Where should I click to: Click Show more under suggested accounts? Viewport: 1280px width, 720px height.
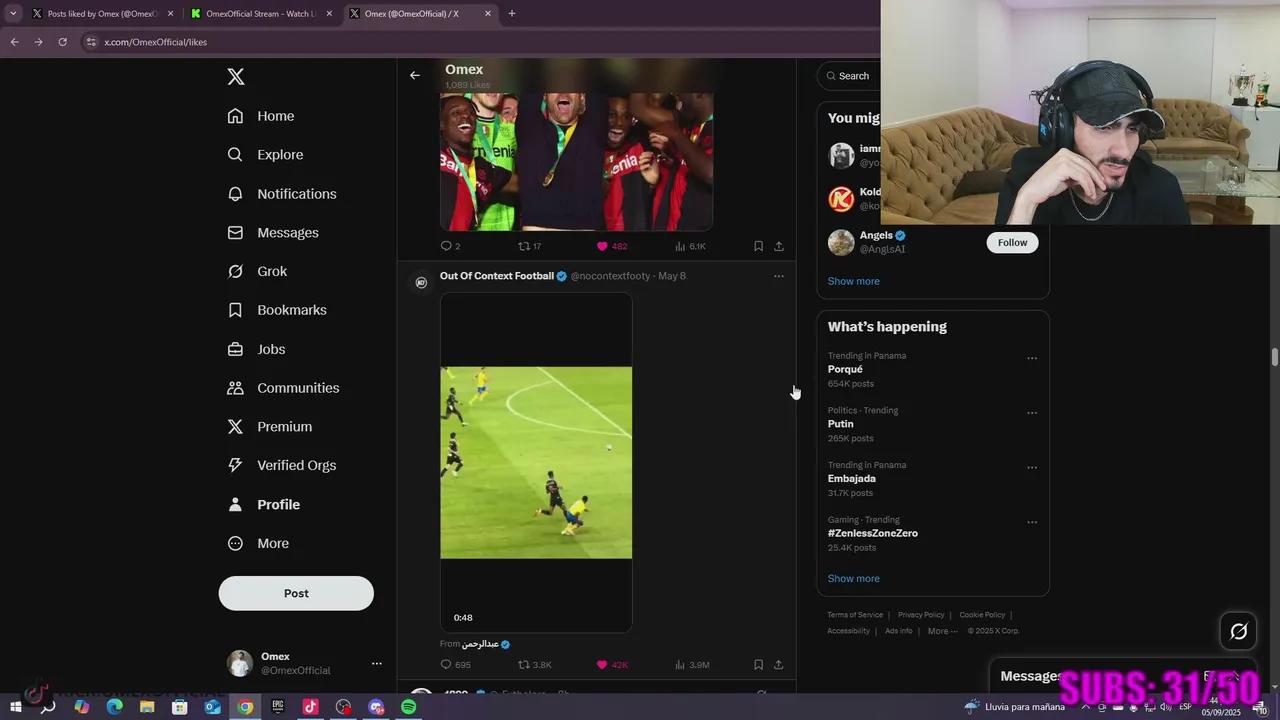[854, 281]
